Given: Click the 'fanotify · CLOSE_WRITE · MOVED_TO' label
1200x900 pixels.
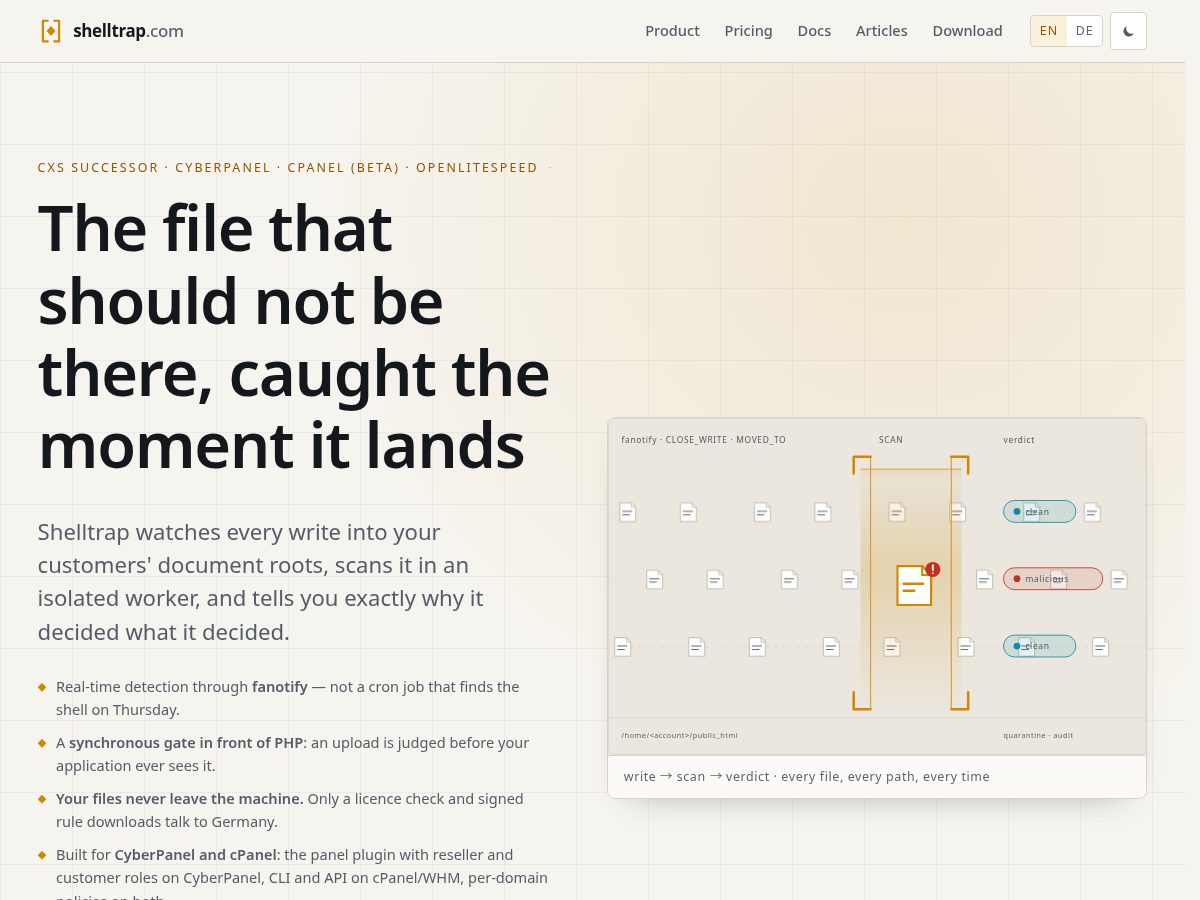Looking at the screenshot, I should 703,440.
